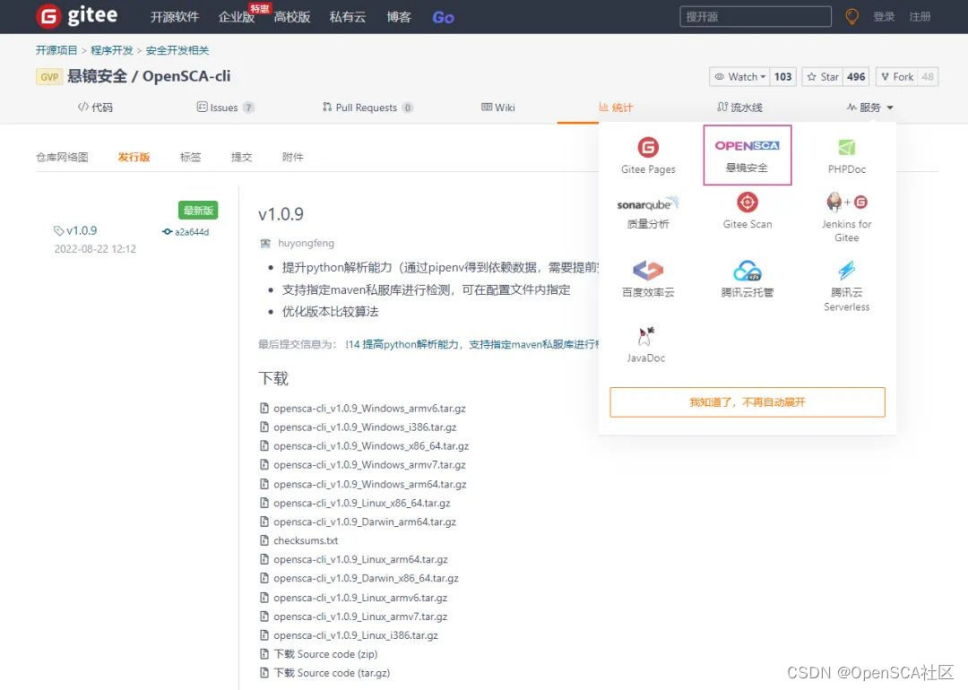Image resolution: width=968 pixels, height=690 pixels.
Task: Open the 统计 tab
Action: [x=615, y=107]
